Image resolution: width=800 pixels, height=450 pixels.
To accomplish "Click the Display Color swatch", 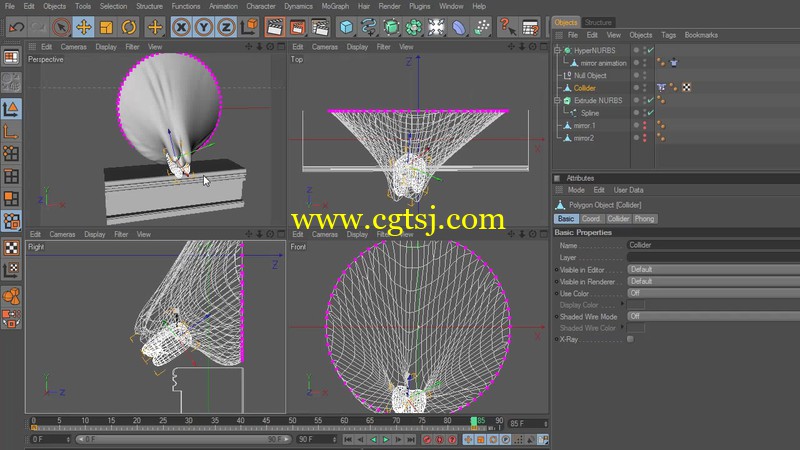I will (636, 305).
